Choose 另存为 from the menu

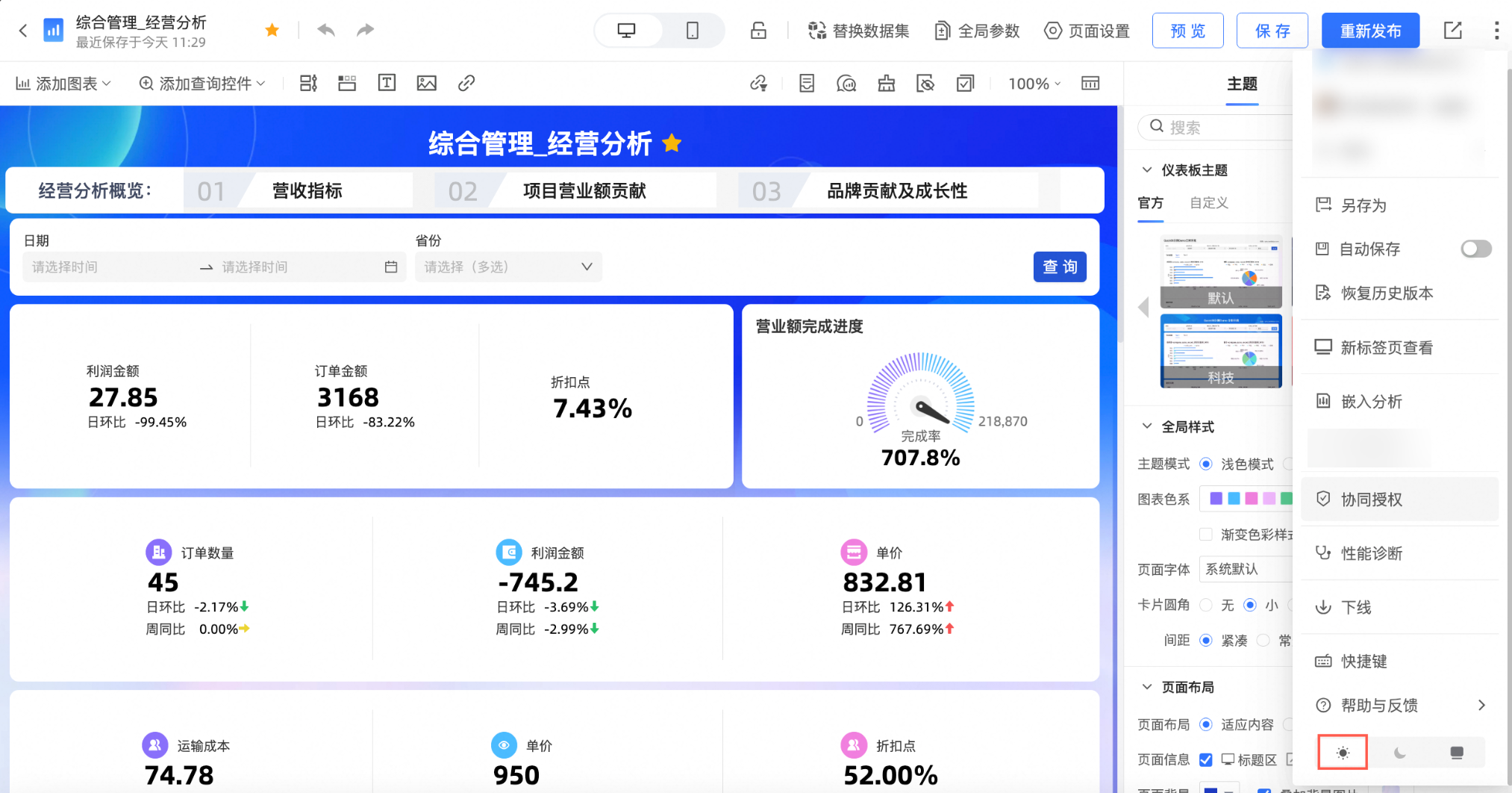1399,205
